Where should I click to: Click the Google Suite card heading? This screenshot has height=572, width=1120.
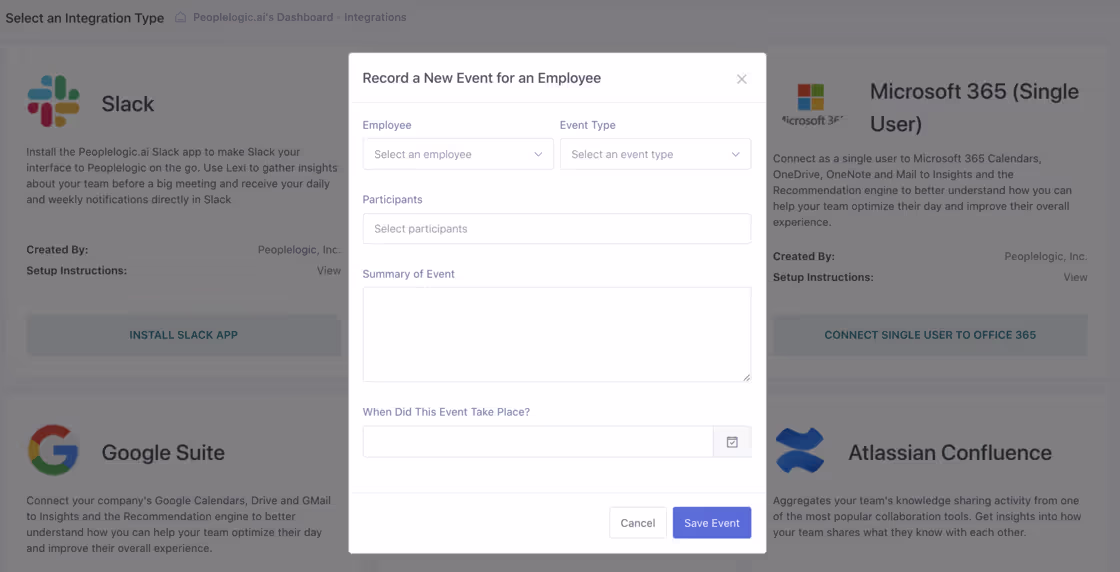coord(163,453)
